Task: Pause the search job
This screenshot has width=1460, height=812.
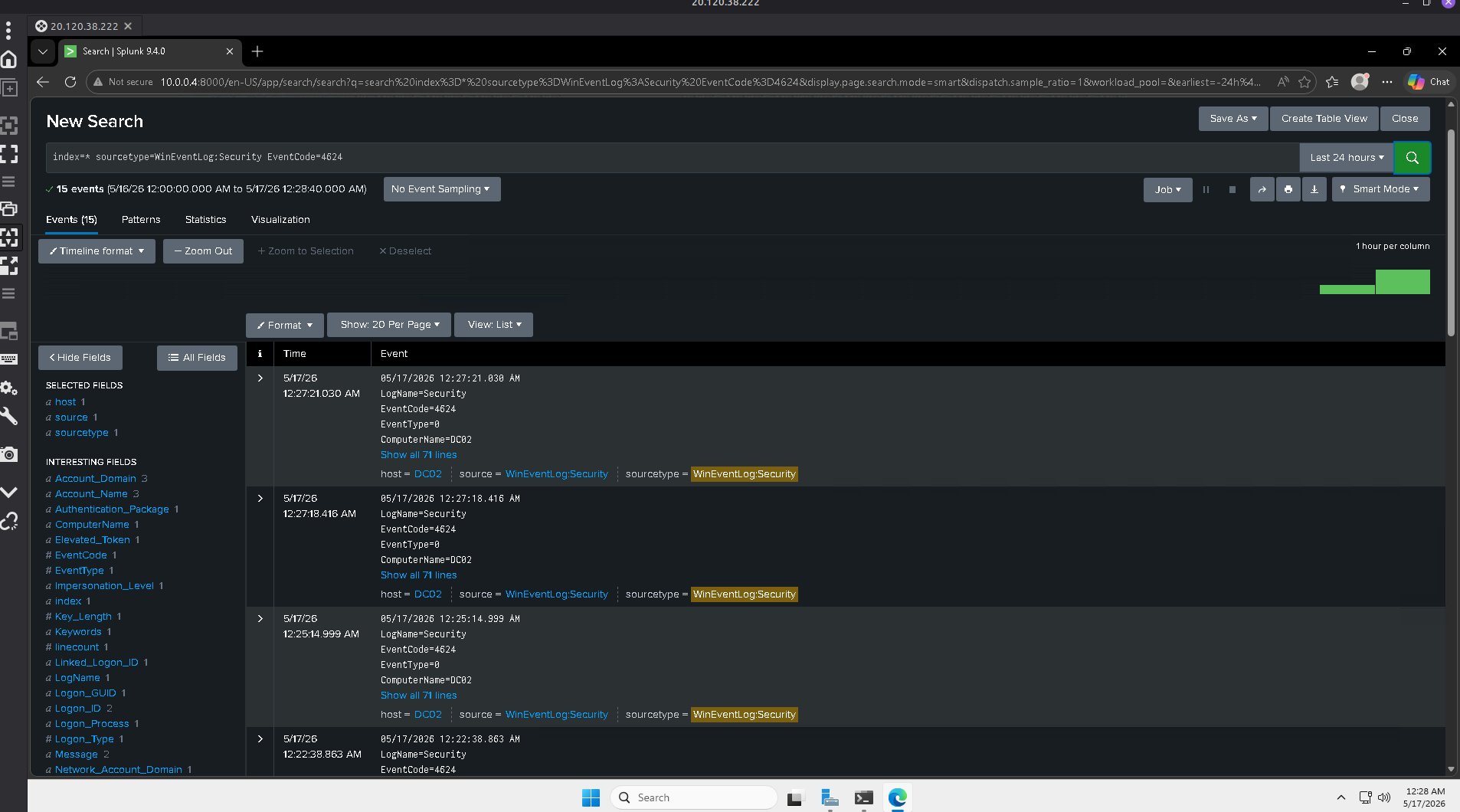Action: click(1206, 189)
